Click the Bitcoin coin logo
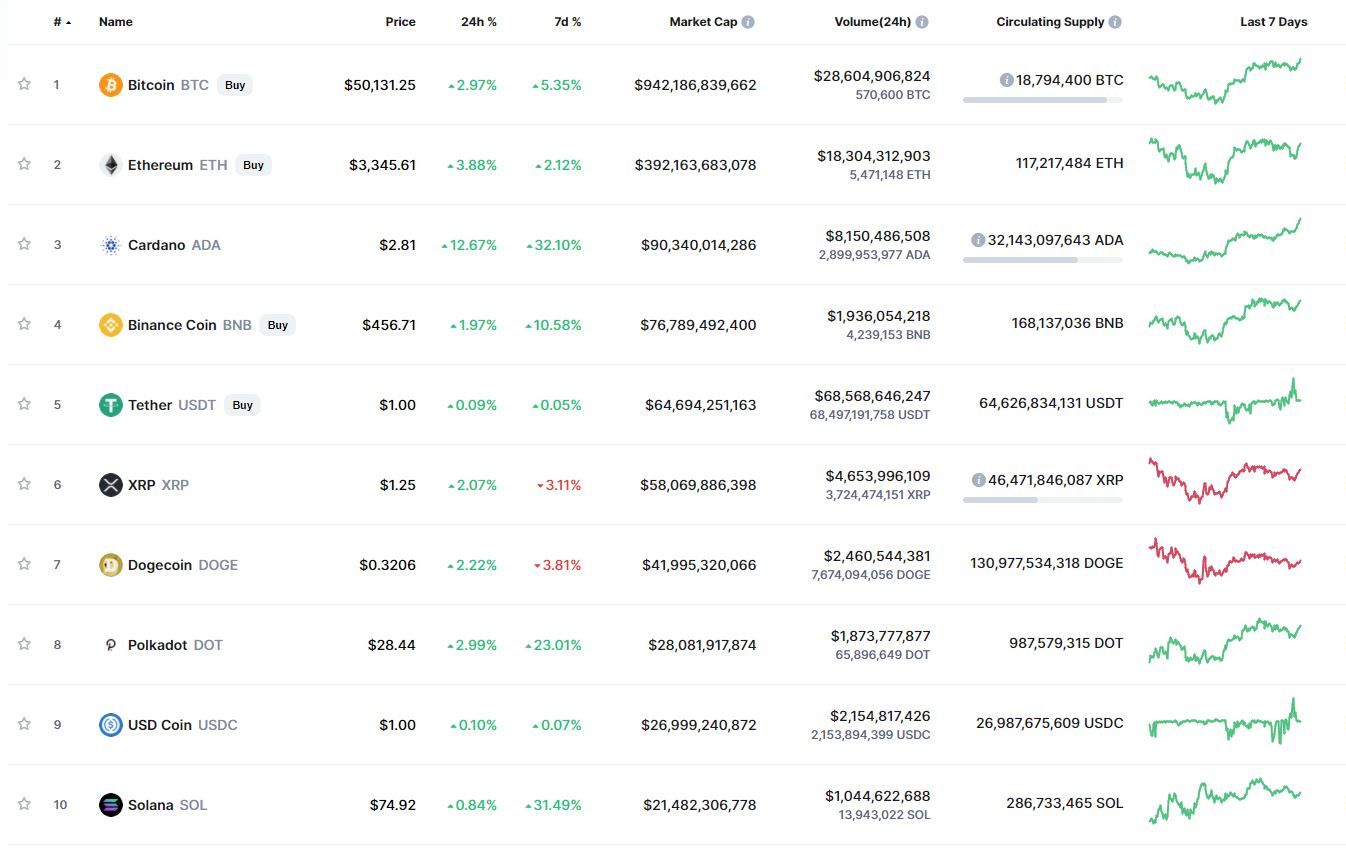This screenshot has width=1346, height=850. click(110, 85)
